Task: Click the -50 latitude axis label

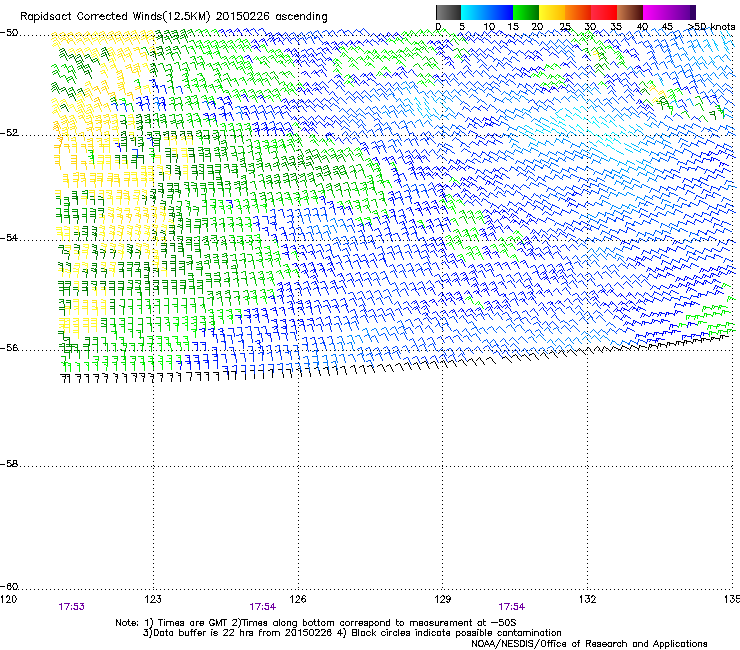Action: pyautogui.click(x=9, y=33)
